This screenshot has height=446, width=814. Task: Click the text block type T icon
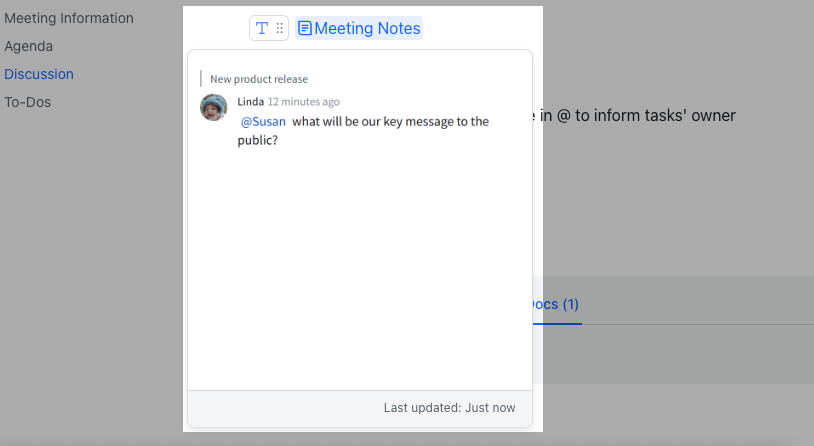tap(262, 29)
